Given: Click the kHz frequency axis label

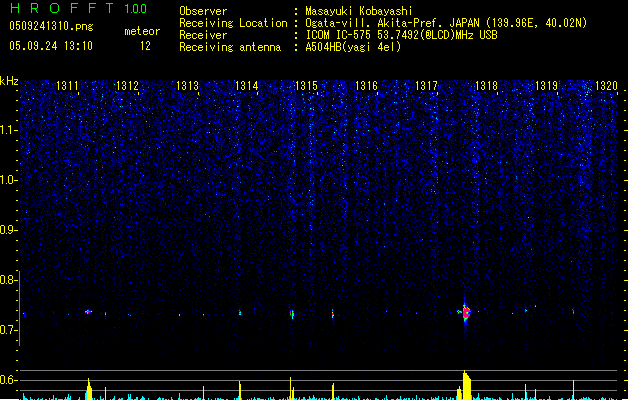Looking at the screenshot, I should point(9,81).
